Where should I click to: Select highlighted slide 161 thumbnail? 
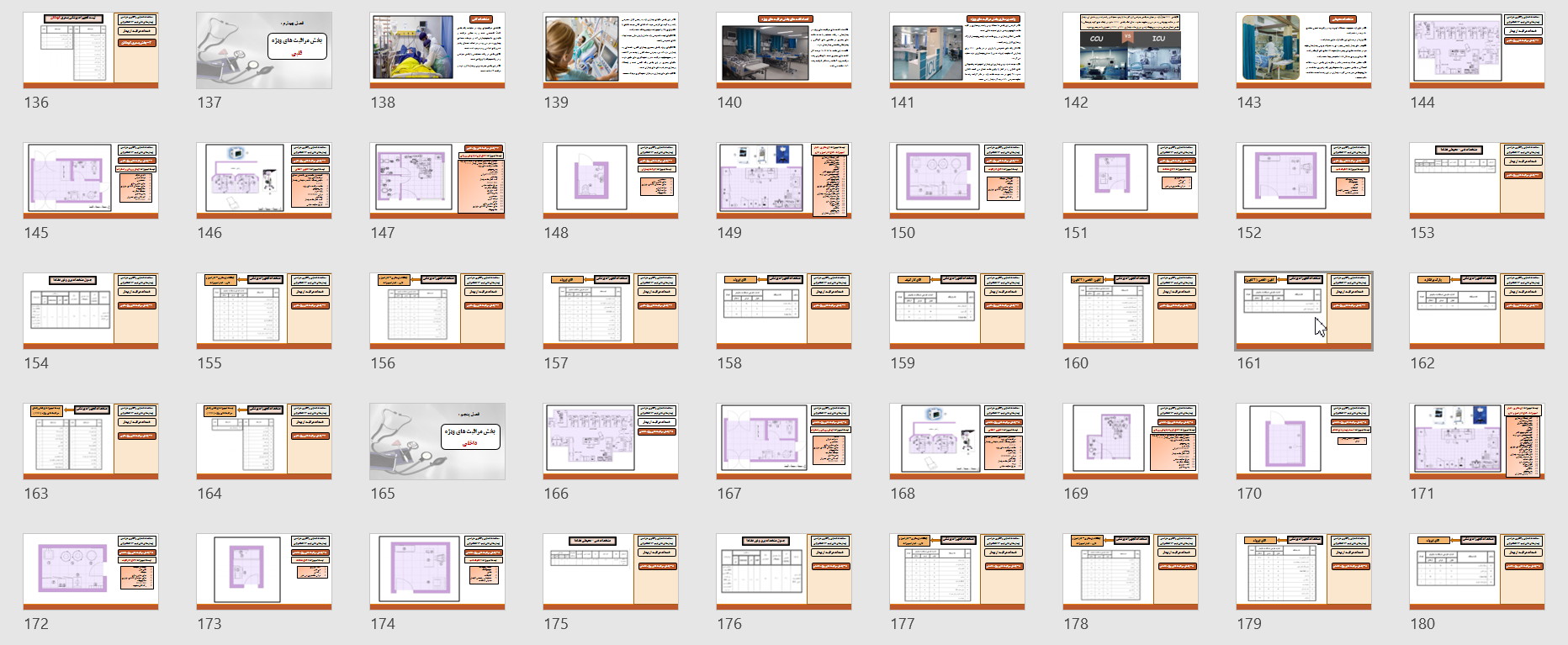point(1304,311)
